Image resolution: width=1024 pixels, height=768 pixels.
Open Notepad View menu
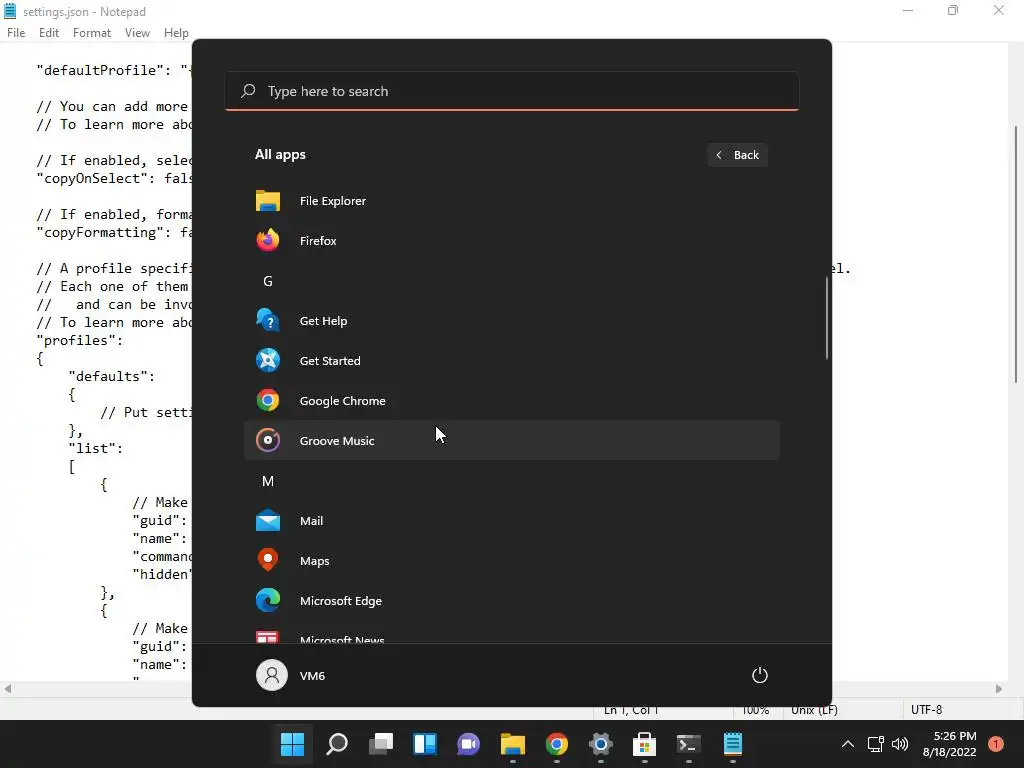pyautogui.click(x=137, y=33)
